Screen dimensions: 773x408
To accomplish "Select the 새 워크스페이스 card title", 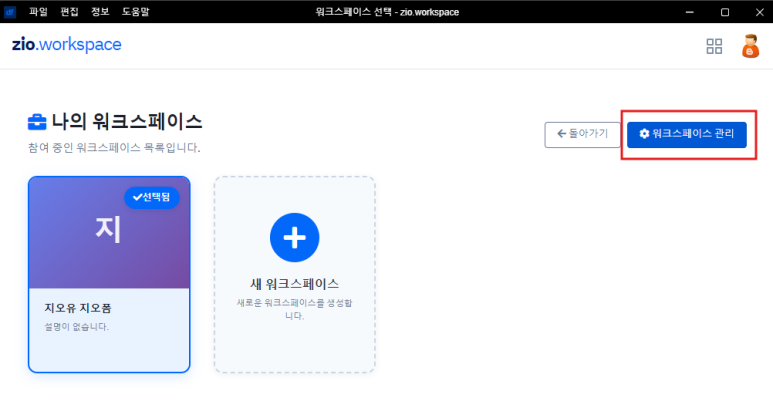I will click(x=294, y=283).
